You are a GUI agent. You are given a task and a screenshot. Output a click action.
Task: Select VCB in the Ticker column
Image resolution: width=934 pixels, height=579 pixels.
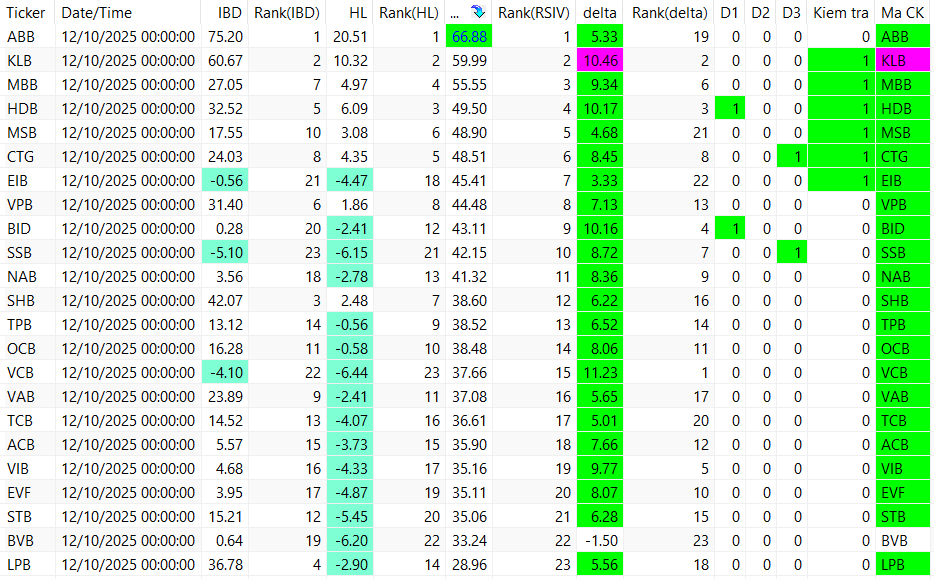[x=20, y=372]
